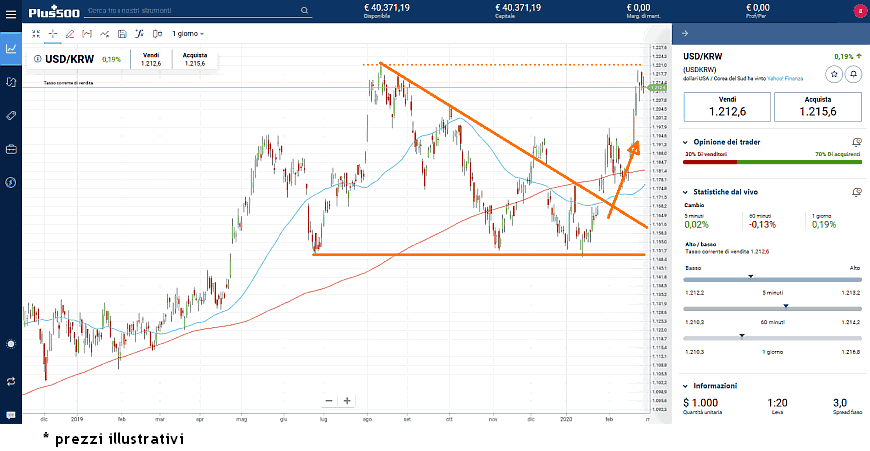Screen dimensions: 870x451
Task: Toggle the light/dark theme icon in sidebar
Action: (x=11, y=343)
